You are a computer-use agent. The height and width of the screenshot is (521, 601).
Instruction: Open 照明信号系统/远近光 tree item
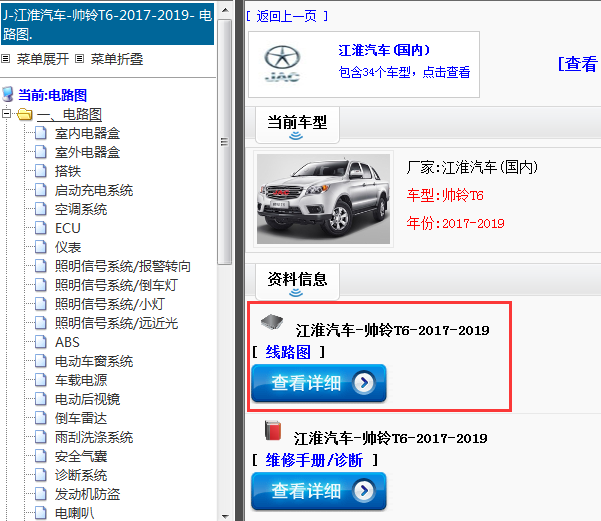pos(116,323)
